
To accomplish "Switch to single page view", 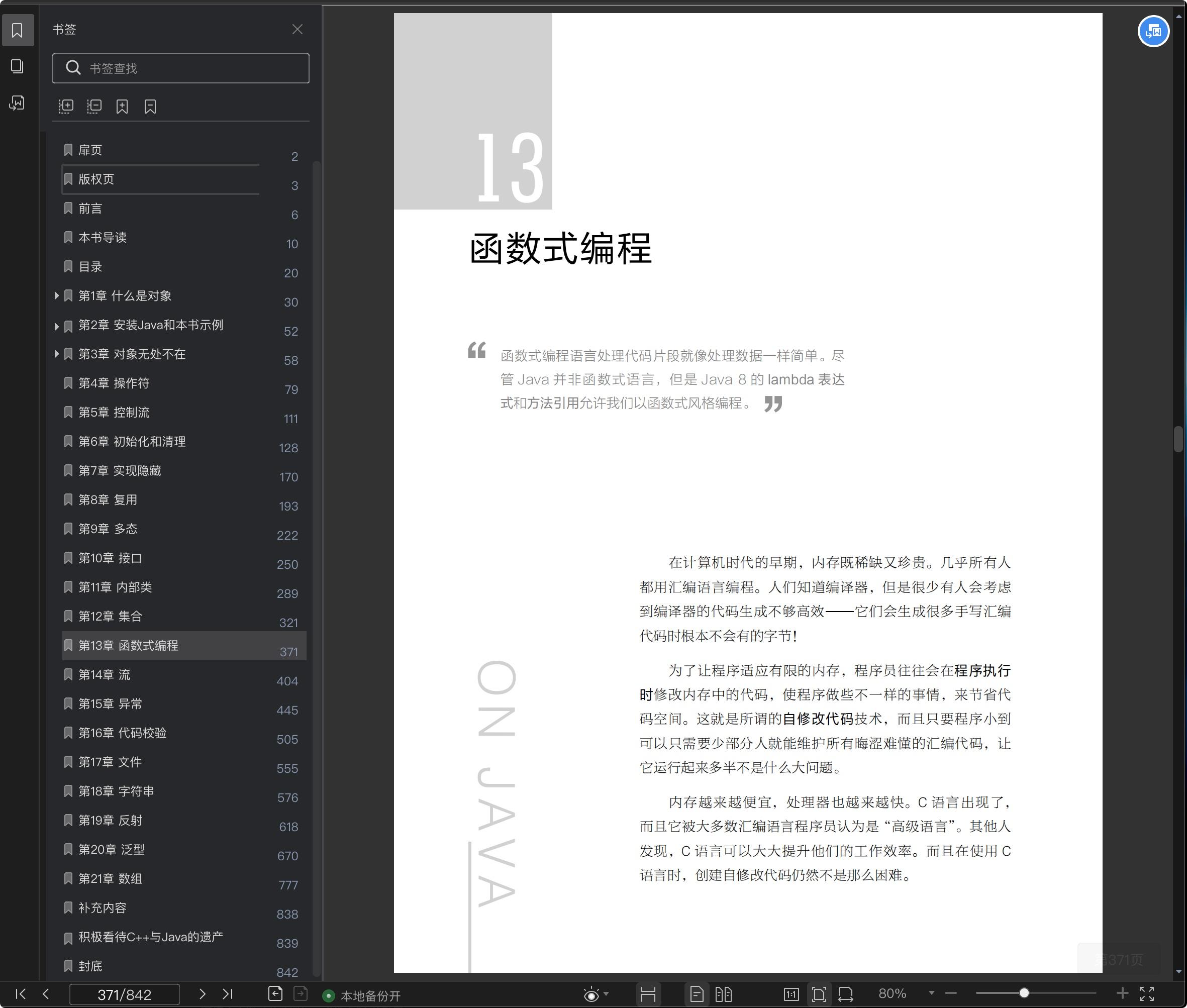I will coord(697,994).
